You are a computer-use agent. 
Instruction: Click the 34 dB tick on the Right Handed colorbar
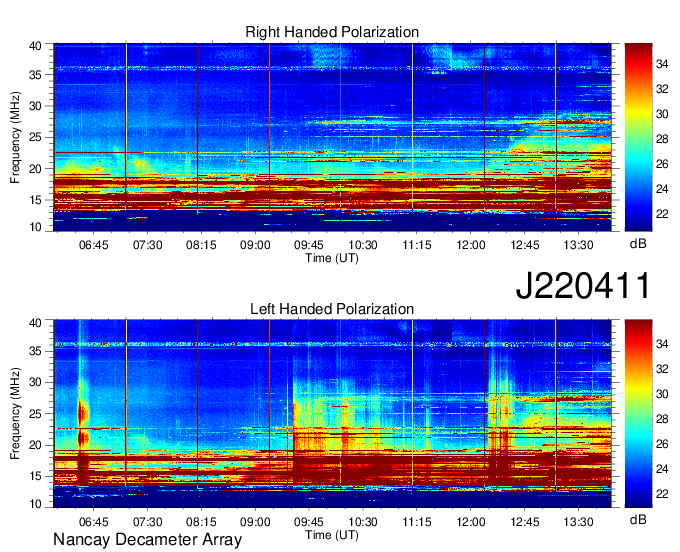(662, 64)
